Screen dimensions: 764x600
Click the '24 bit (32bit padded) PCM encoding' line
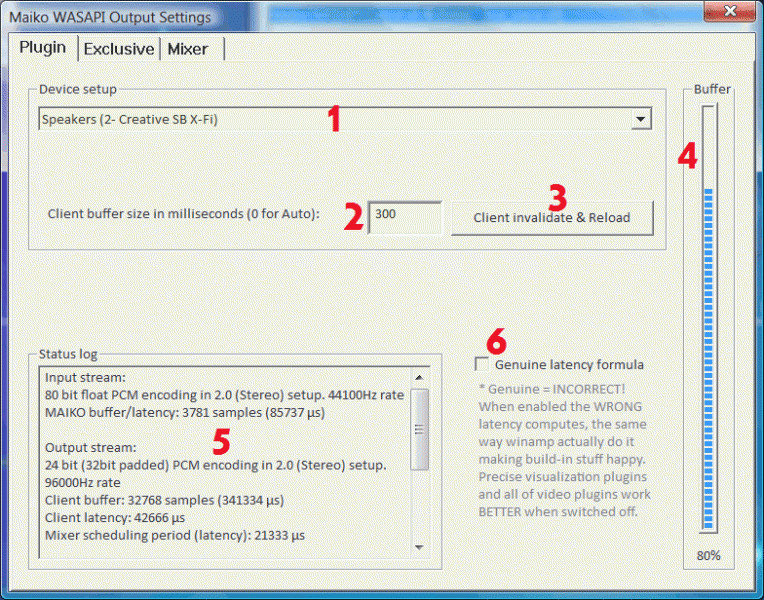(x=215, y=465)
